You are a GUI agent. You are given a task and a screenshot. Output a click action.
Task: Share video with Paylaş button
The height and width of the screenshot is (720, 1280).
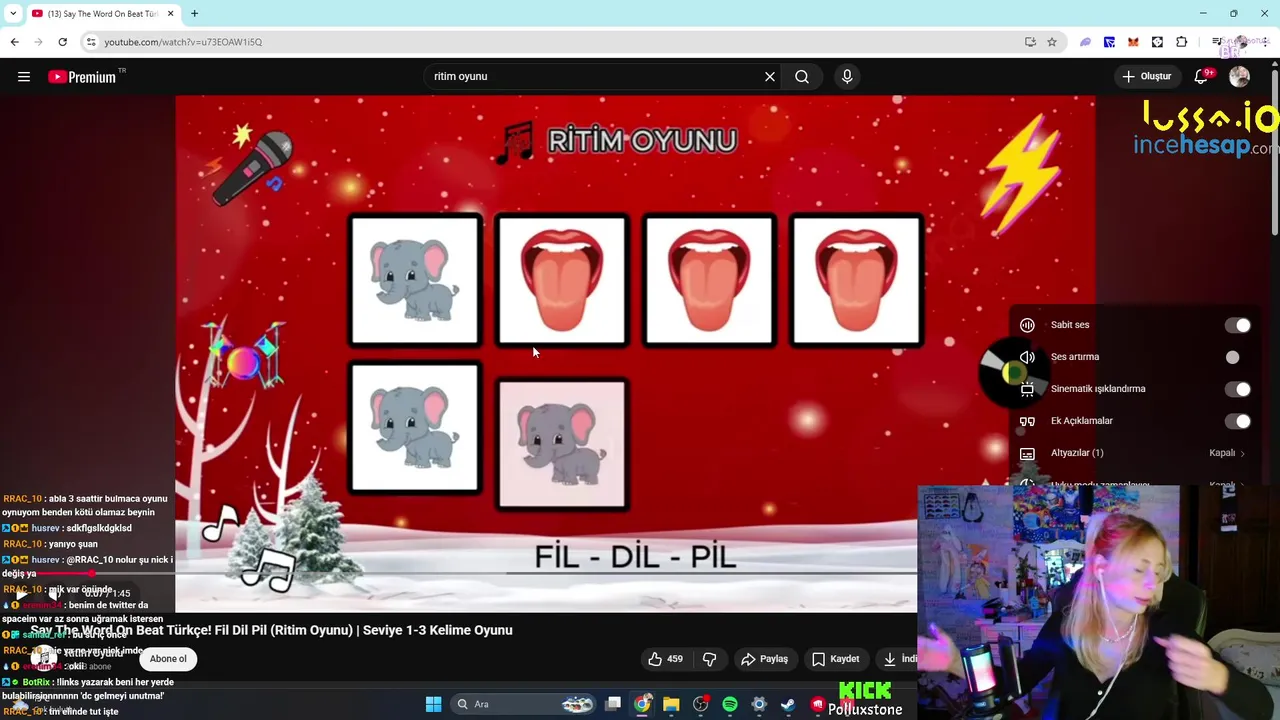tap(764, 659)
